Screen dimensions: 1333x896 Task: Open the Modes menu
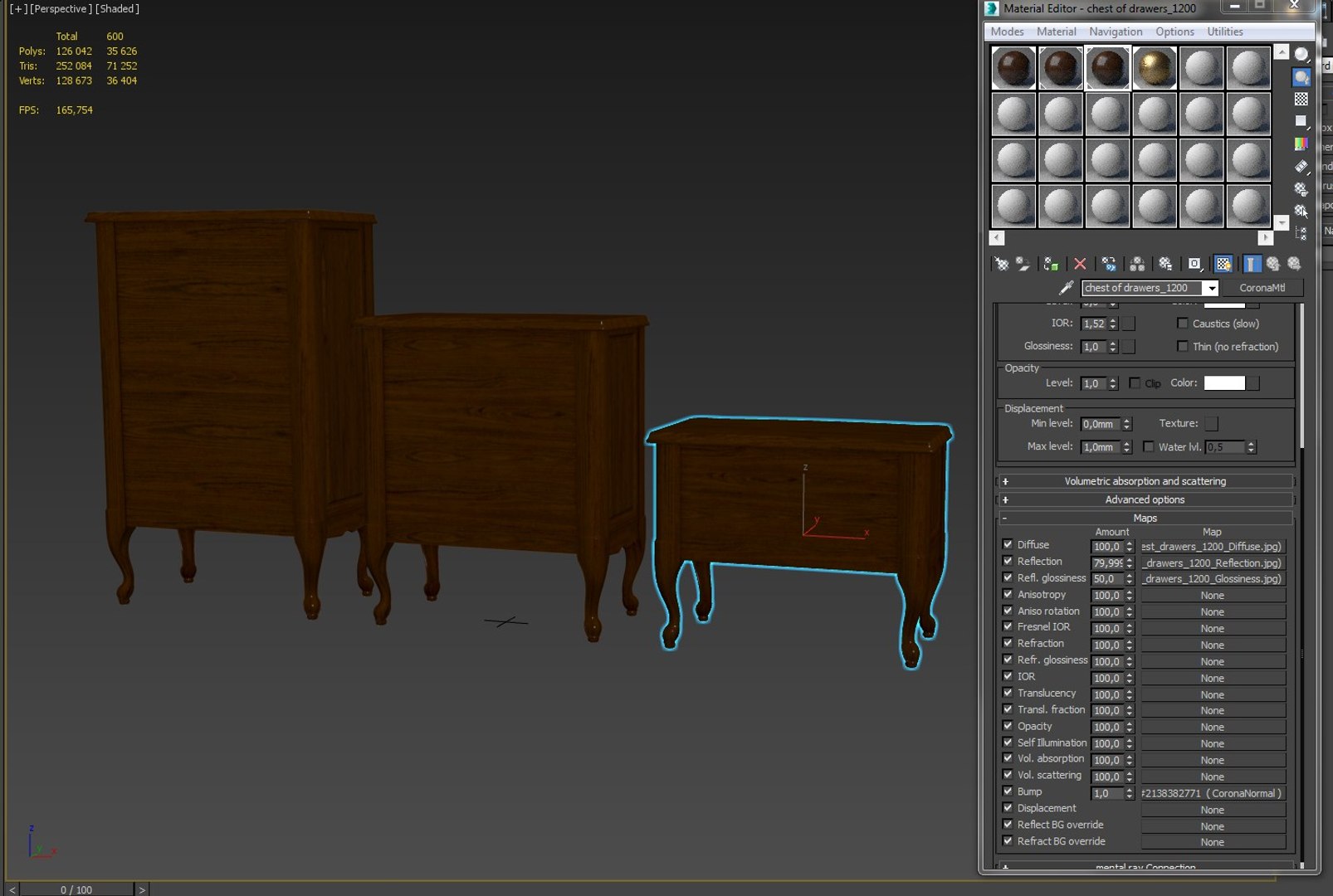tap(1007, 32)
